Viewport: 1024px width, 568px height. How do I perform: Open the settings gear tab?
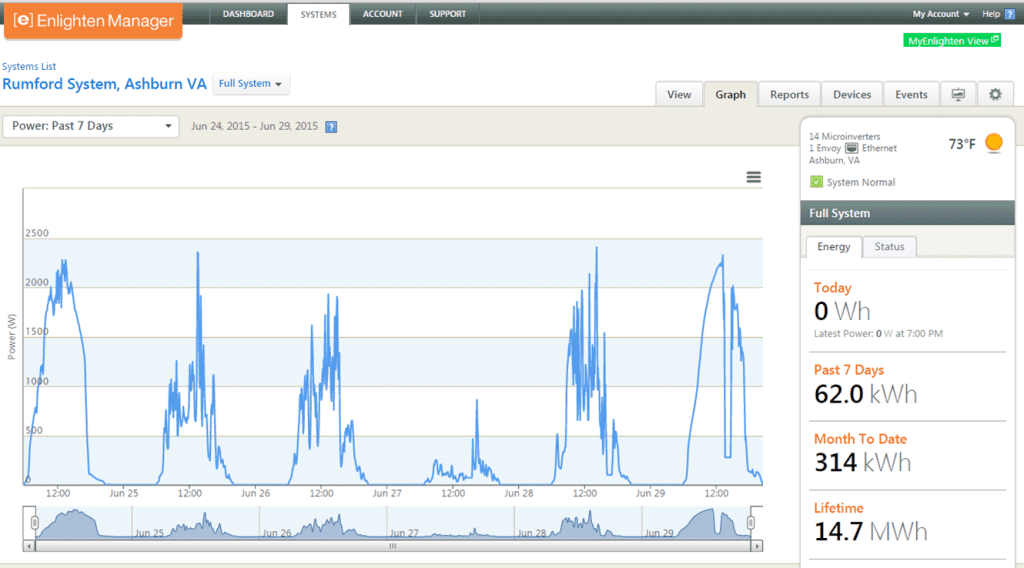pos(995,95)
